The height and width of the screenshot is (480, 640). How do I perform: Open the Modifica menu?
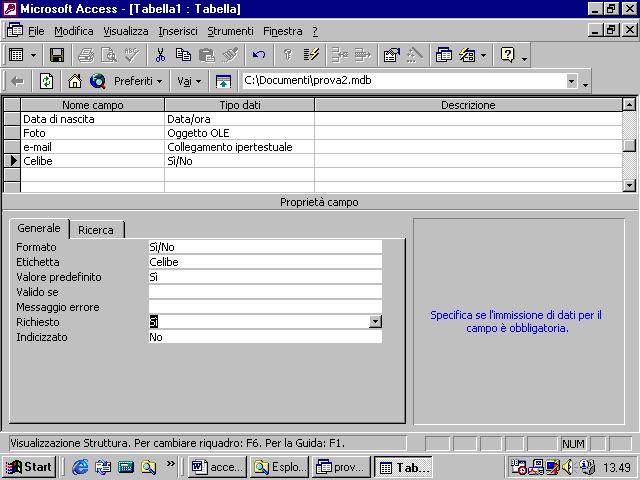(74, 31)
